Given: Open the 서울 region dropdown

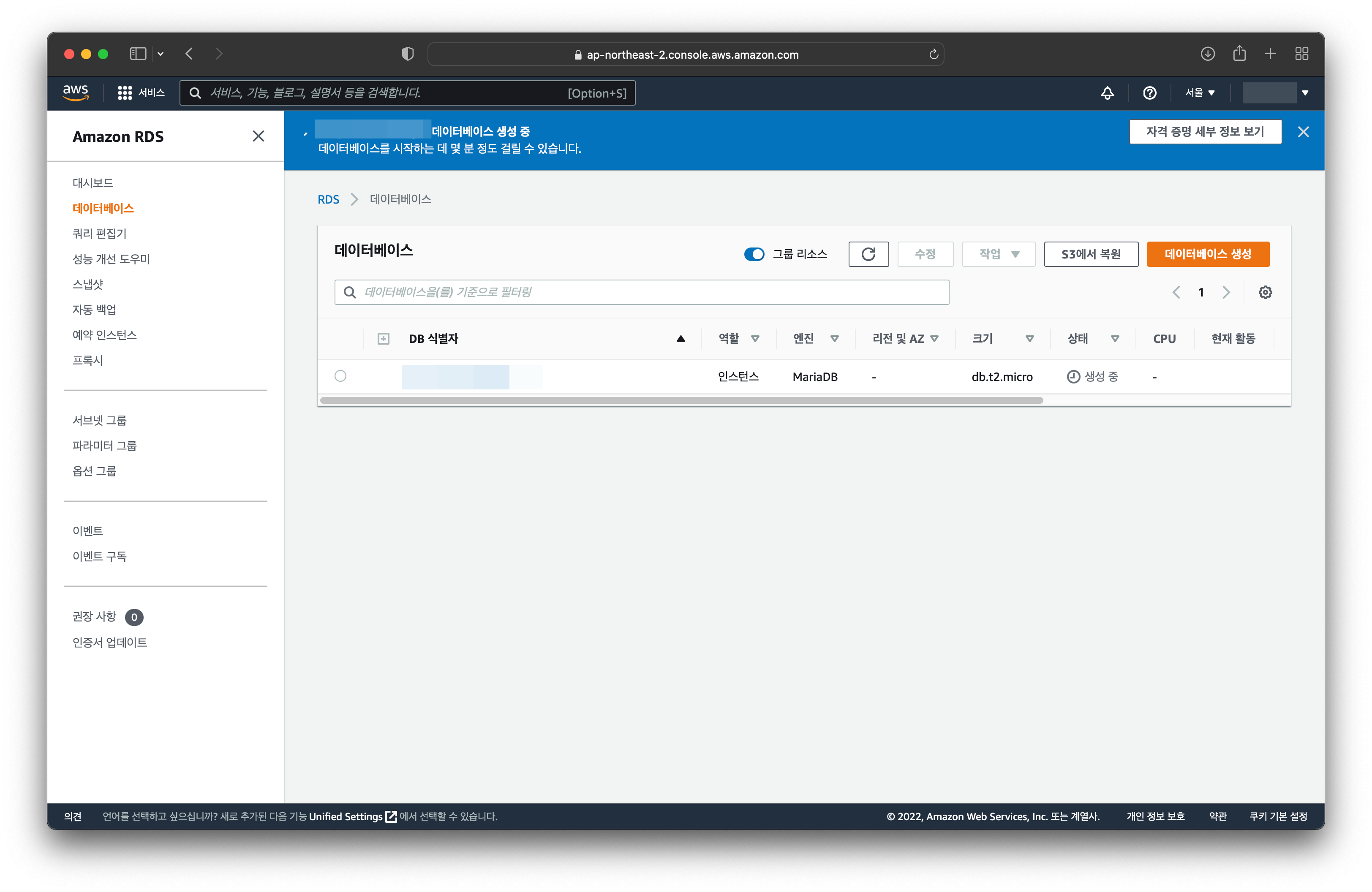Looking at the screenshot, I should coord(1200,93).
